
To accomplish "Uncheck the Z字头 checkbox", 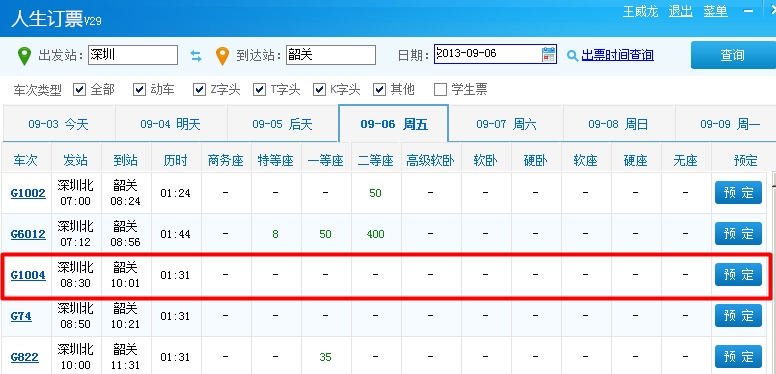I will coord(199,90).
